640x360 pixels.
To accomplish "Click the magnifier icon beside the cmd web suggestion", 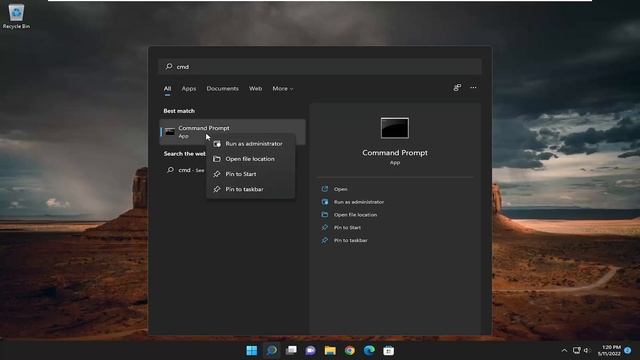I will (x=170, y=170).
